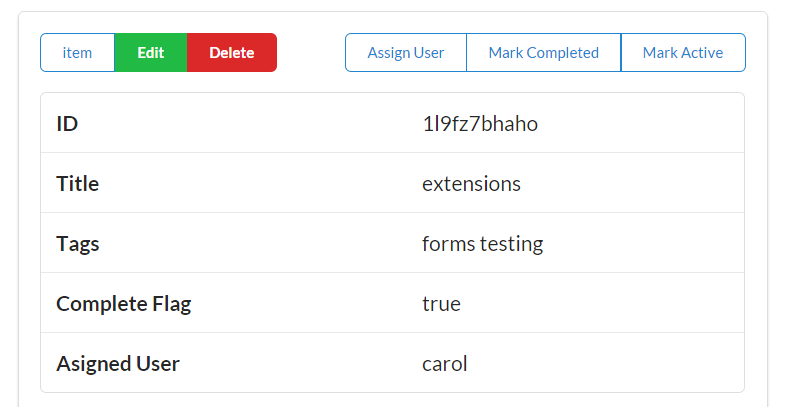The width and height of the screenshot is (787, 407).
Task: Click the Complete Flag label
Action: (123, 304)
